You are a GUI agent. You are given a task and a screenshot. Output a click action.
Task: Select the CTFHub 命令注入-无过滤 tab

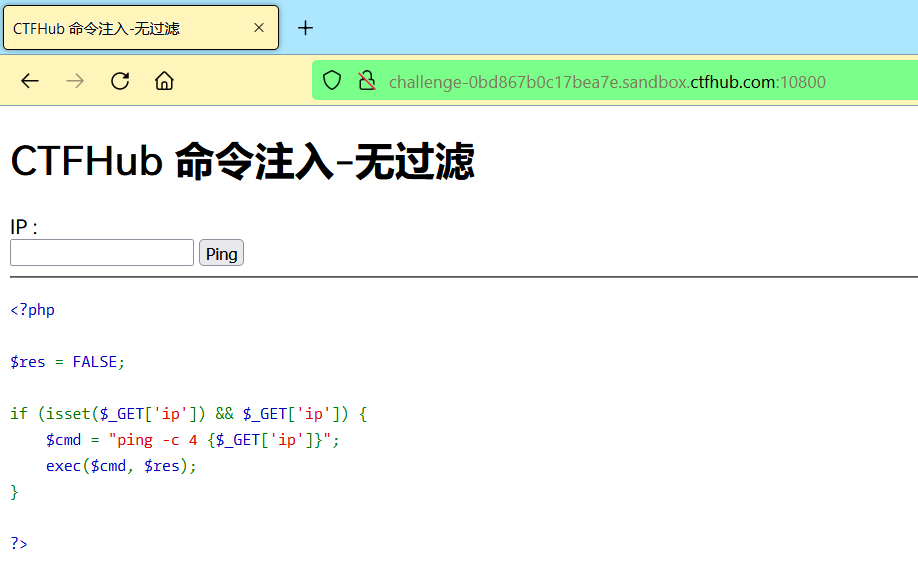(141, 28)
